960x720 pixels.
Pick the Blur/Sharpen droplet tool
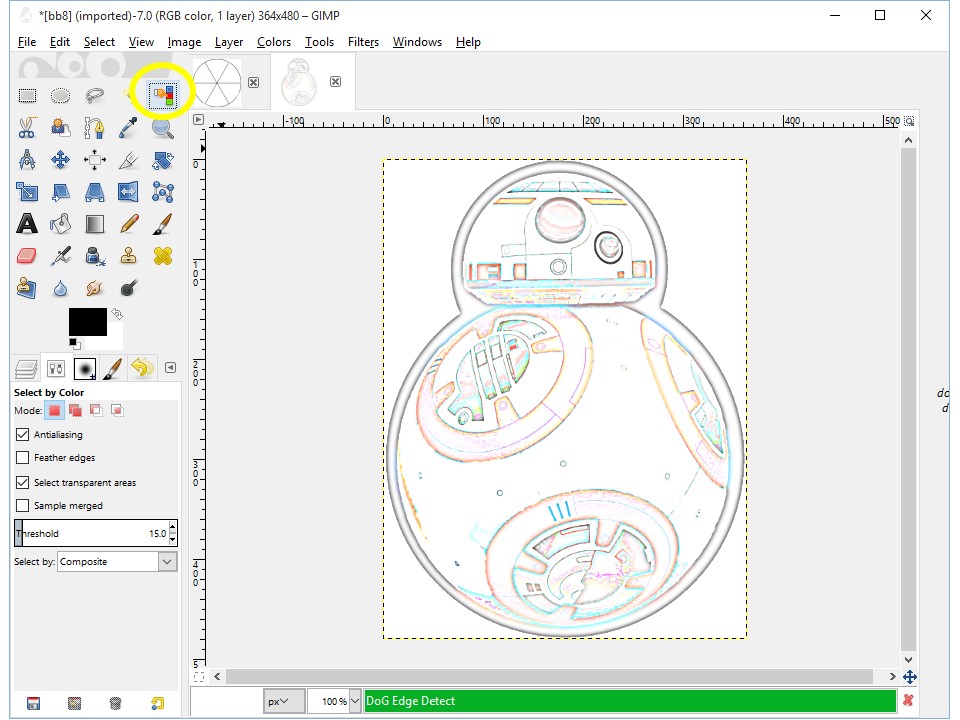60,288
